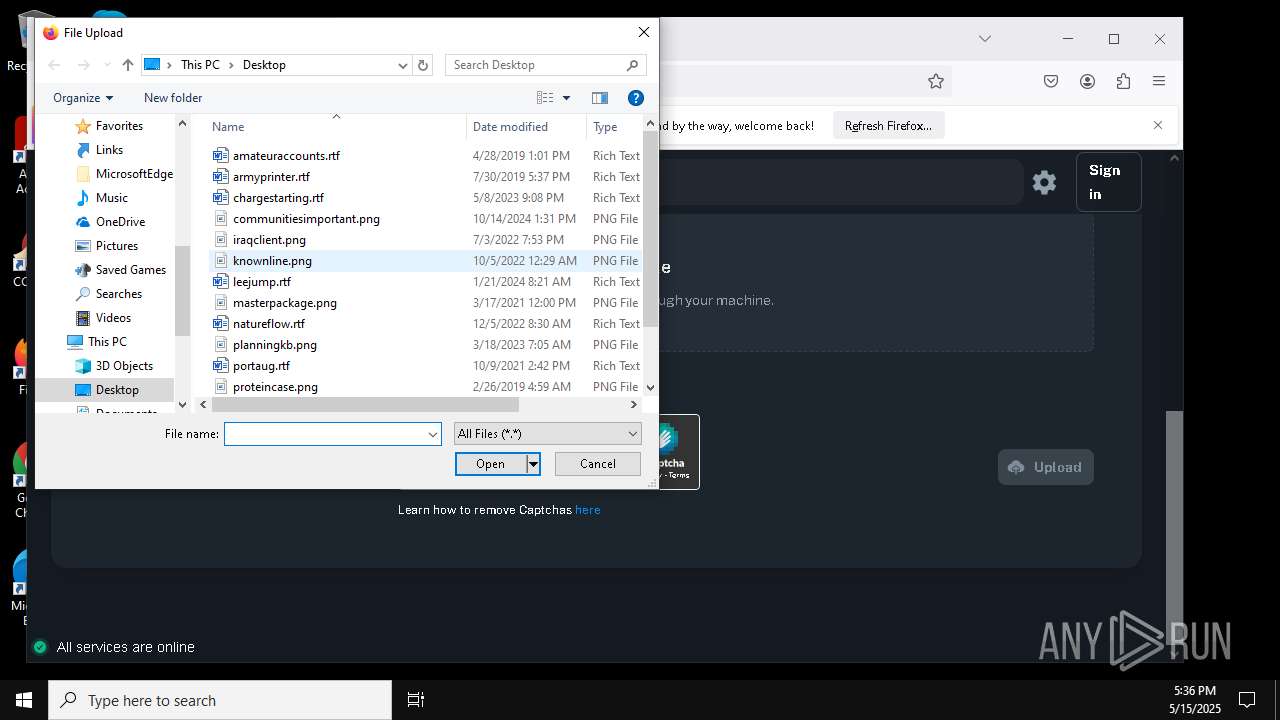The height and width of the screenshot is (720, 1280).
Task: Open the Organize menu
Action: coord(83,98)
